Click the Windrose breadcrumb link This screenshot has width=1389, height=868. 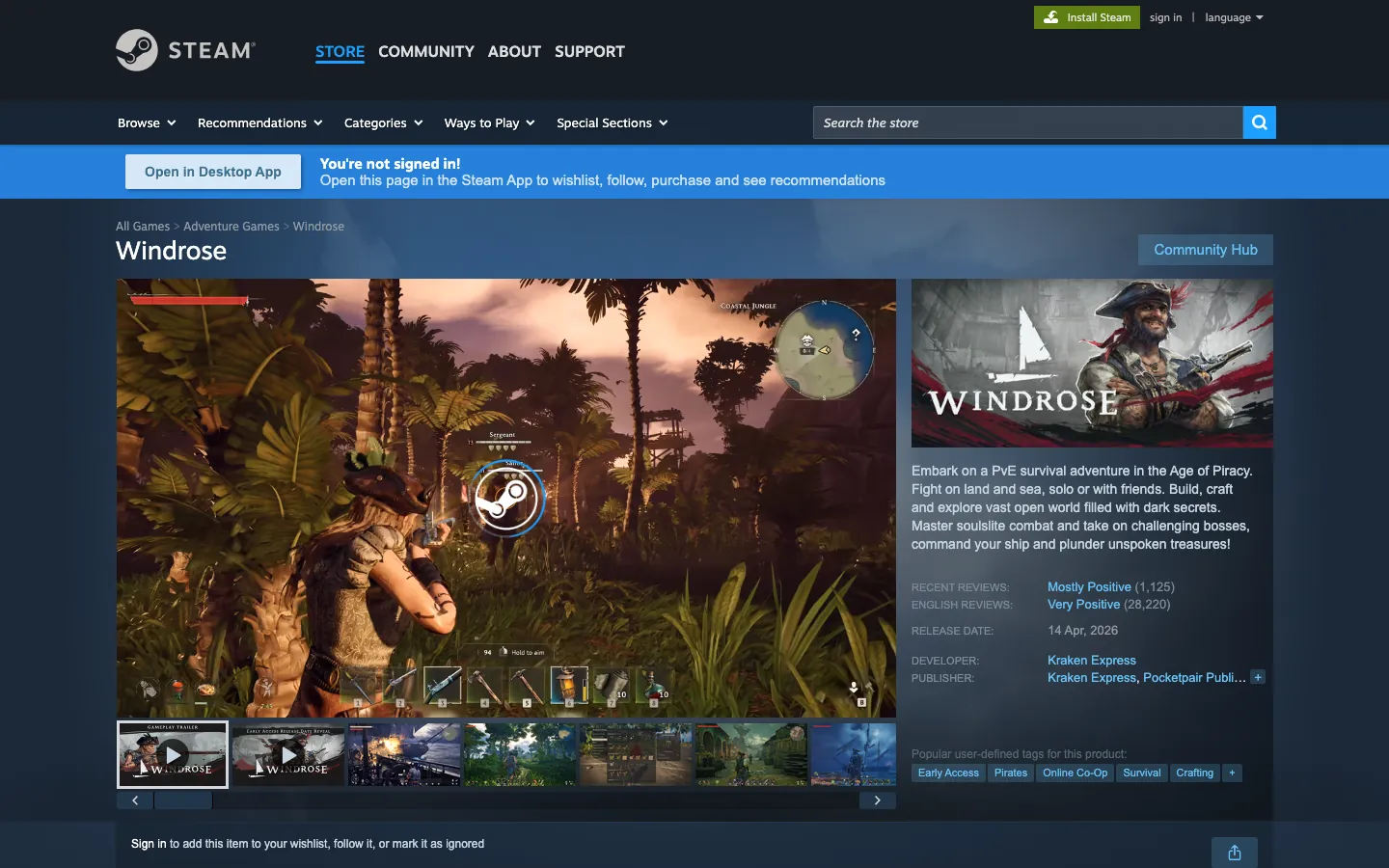[x=318, y=226]
